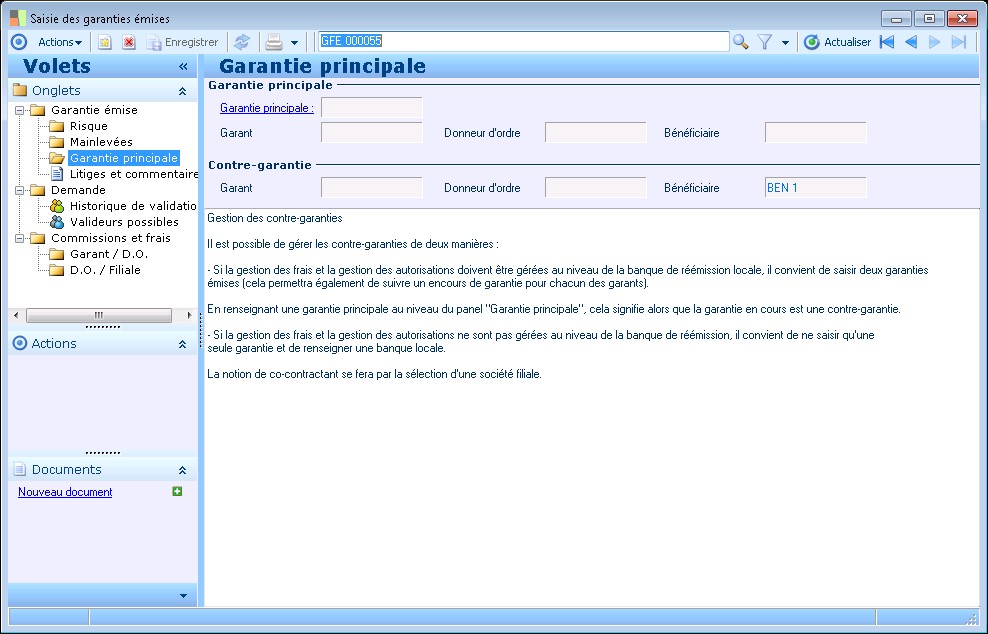
Task: Select Mainlevées in the tree
Action: (101, 142)
